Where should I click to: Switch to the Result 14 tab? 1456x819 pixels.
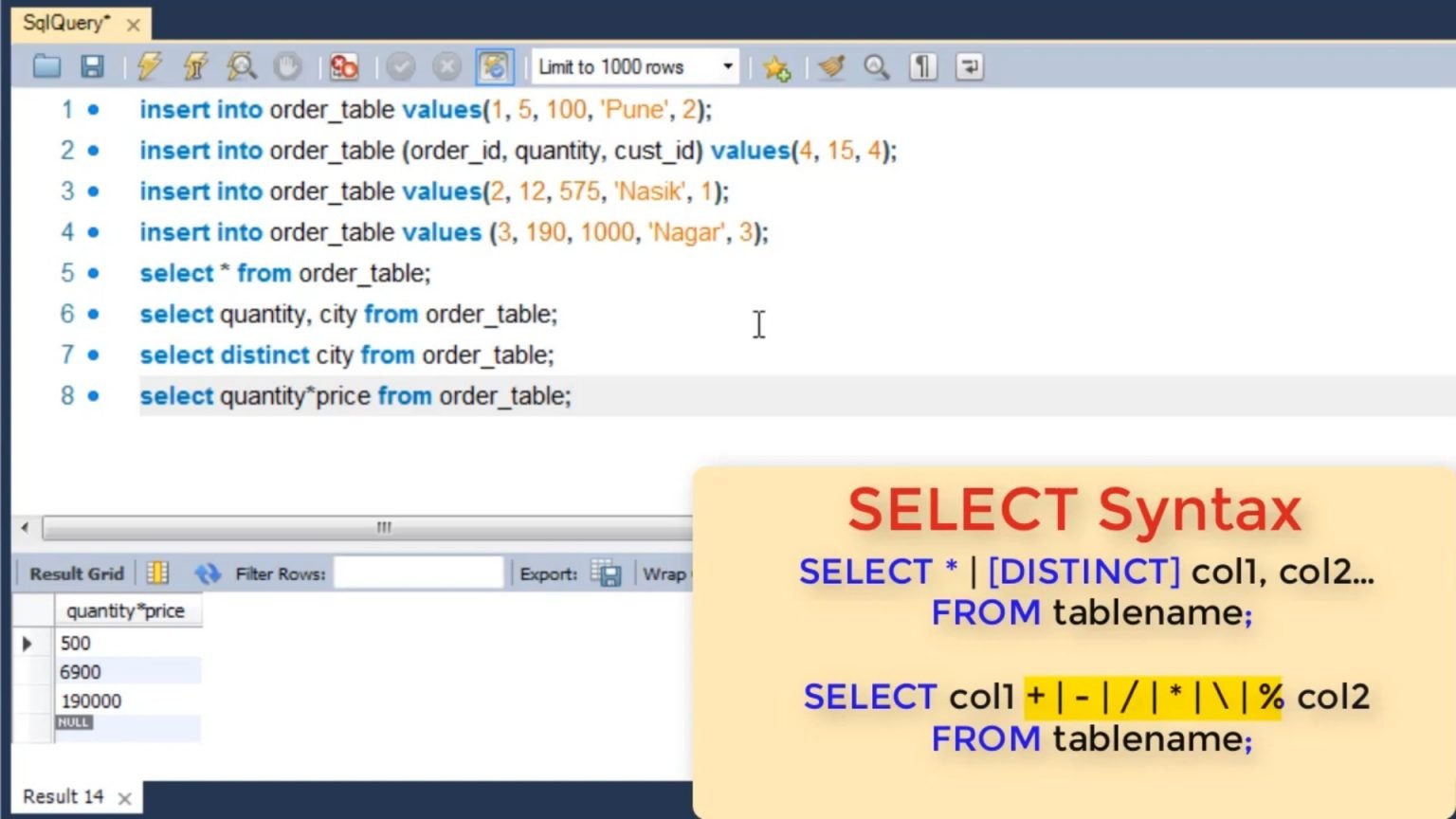[x=62, y=796]
